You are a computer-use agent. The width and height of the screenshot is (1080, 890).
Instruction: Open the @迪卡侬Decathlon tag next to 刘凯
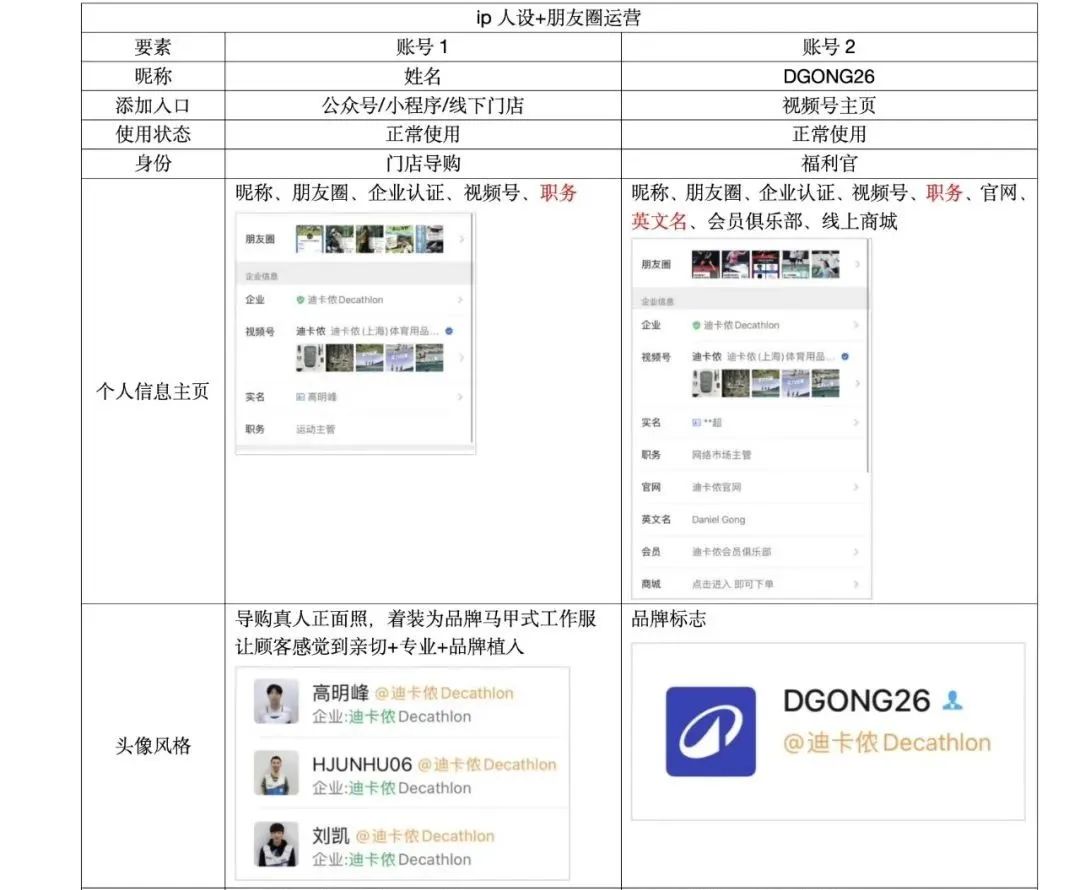click(x=425, y=836)
